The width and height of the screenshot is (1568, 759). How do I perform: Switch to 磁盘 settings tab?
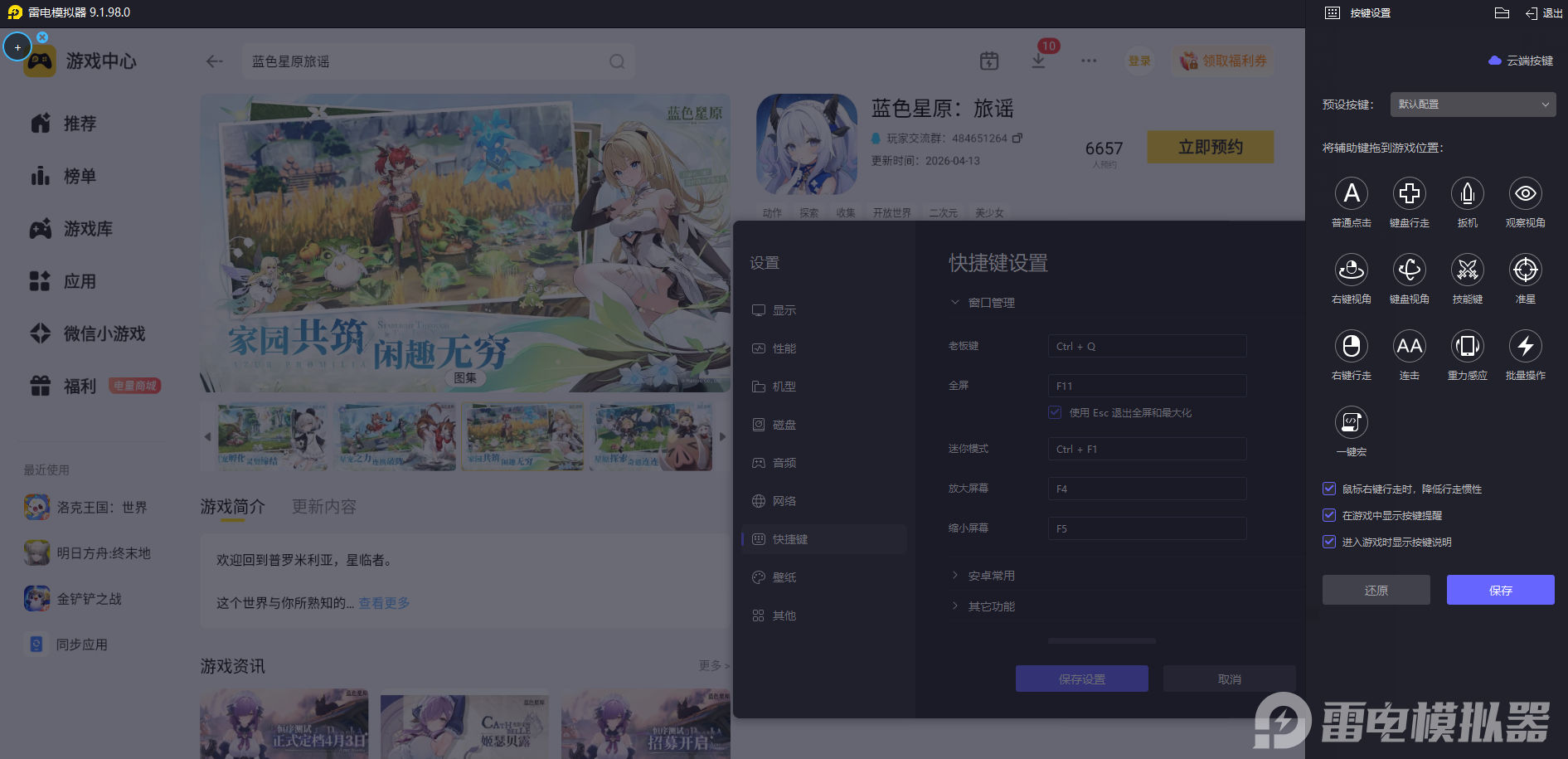(x=824, y=425)
